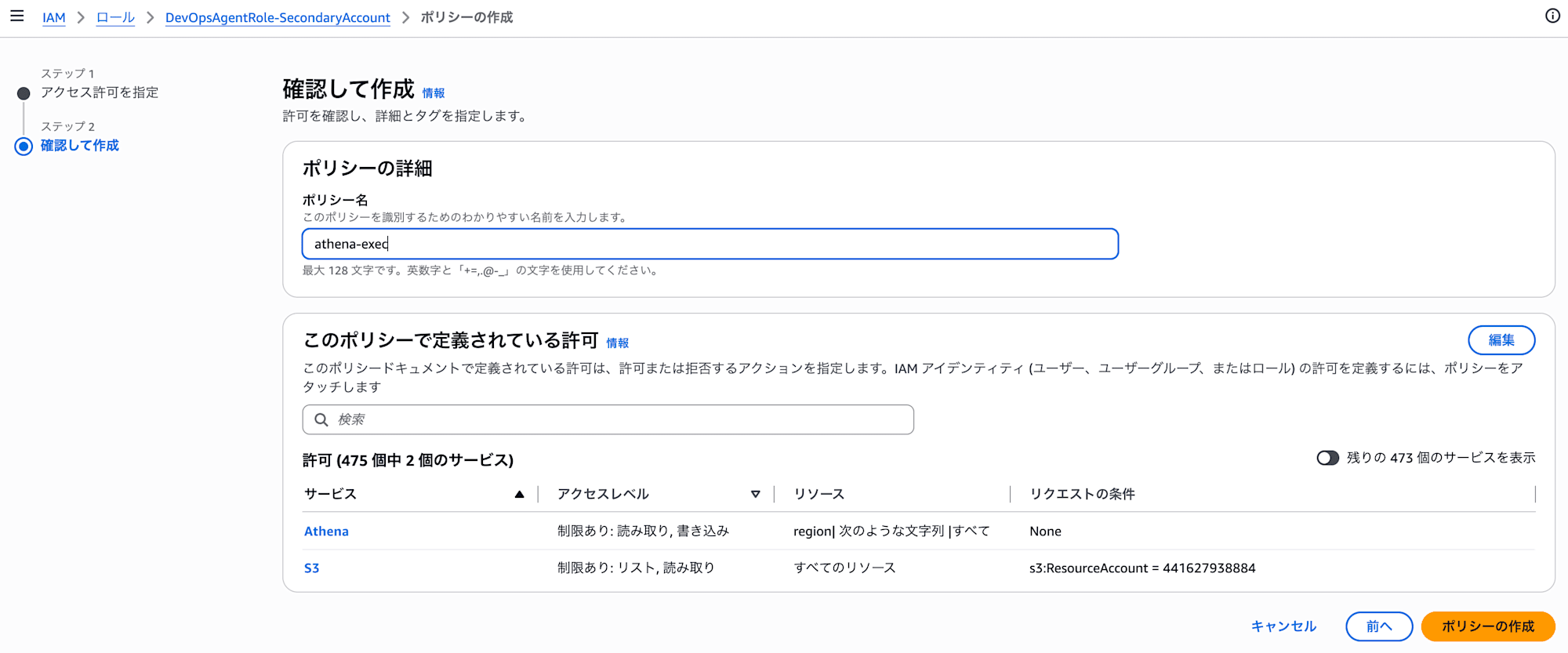Sort by サービス column ascending arrow
Image resolution: width=1568 pixels, height=653 pixels.
coord(519,494)
